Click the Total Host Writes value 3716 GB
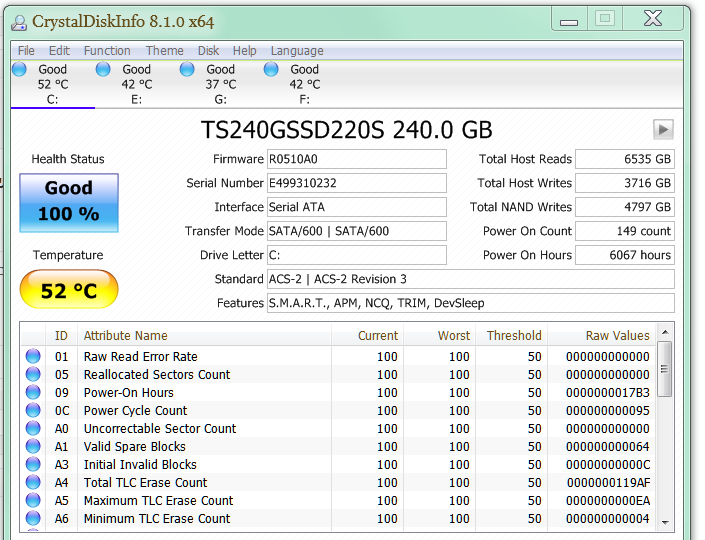The image size is (705, 540). pyautogui.click(x=625, y=183)
